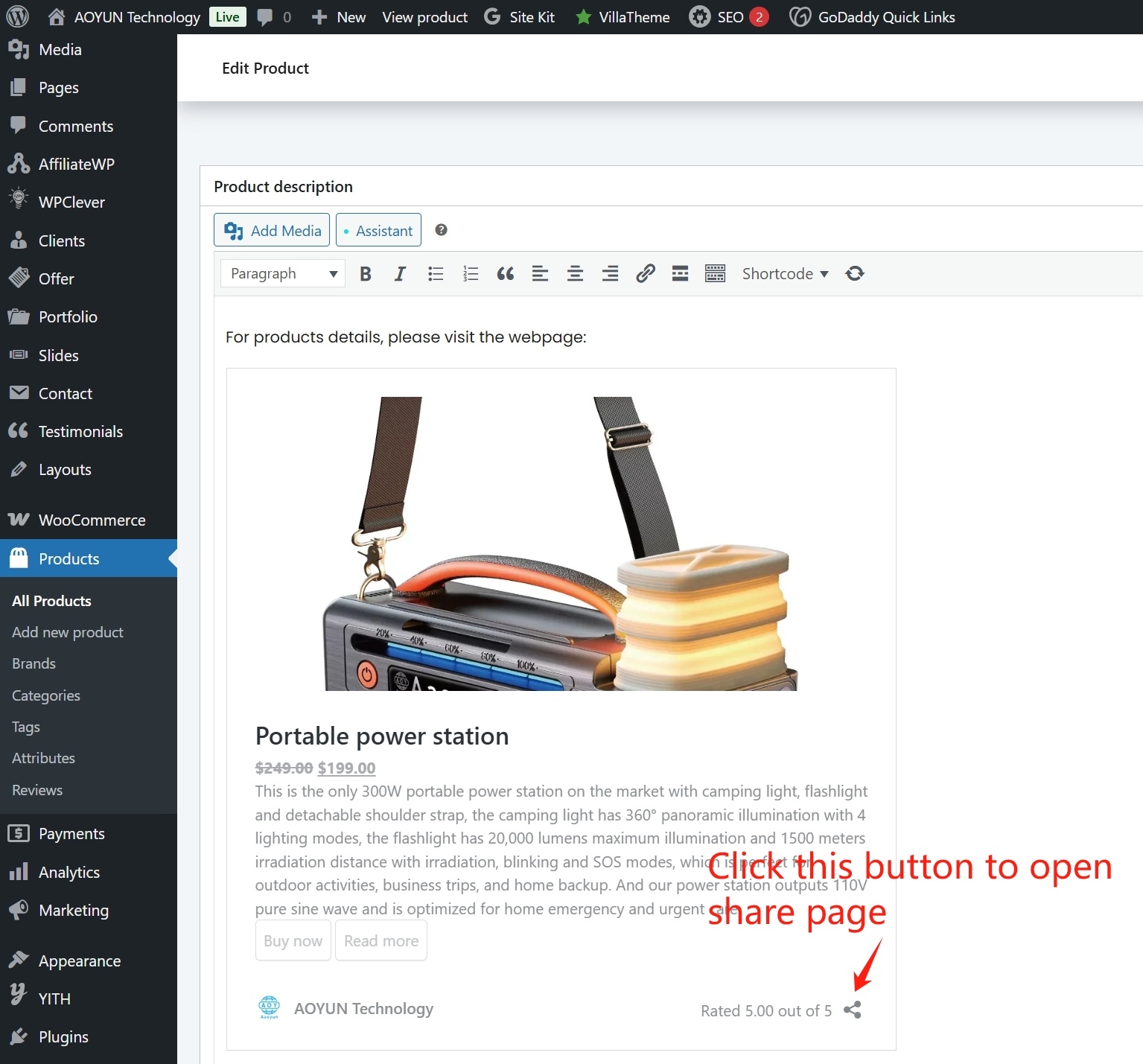Click the power station product image
The image size is (1143, 1064).
(561, 544)
